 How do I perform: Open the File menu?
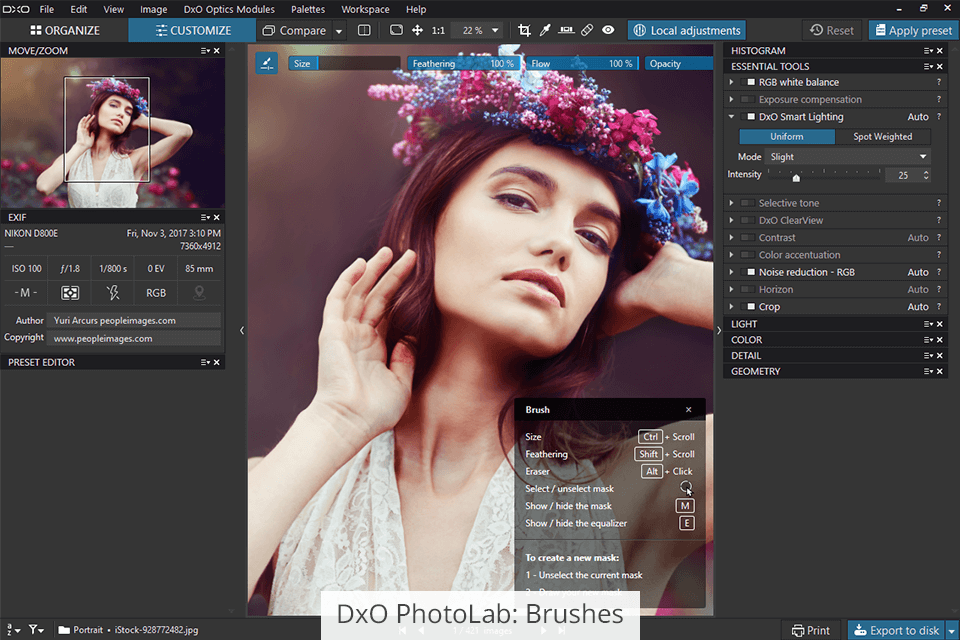47,9
